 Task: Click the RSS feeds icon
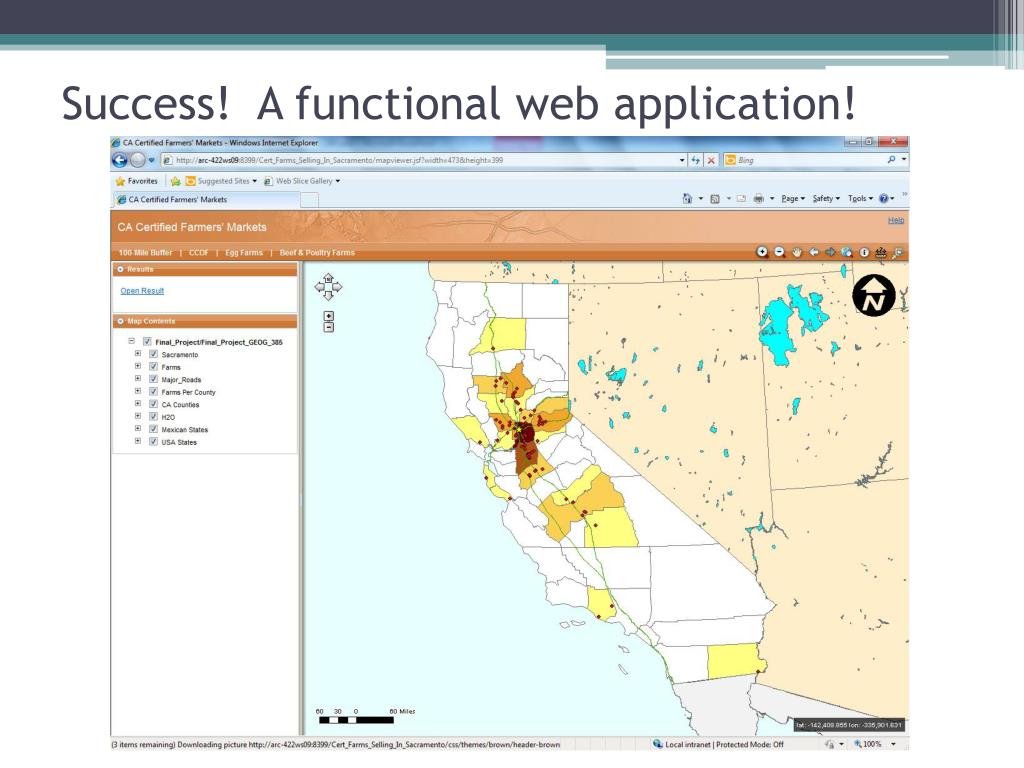pos(714,199)
